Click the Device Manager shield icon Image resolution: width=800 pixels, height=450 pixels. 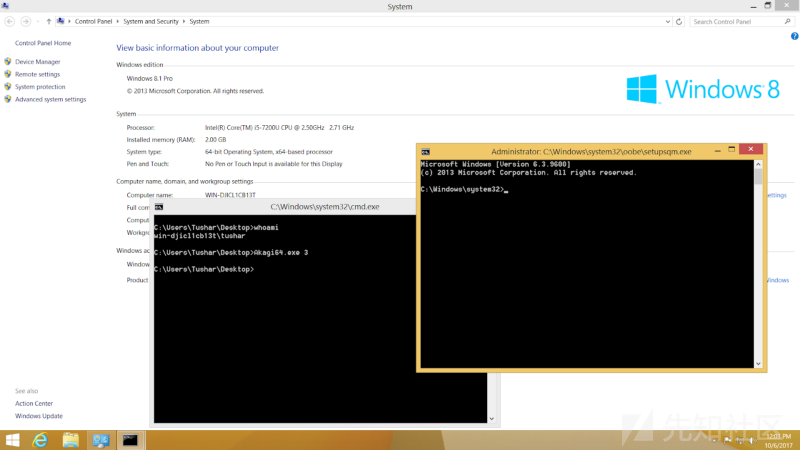(x=8, y=61)
